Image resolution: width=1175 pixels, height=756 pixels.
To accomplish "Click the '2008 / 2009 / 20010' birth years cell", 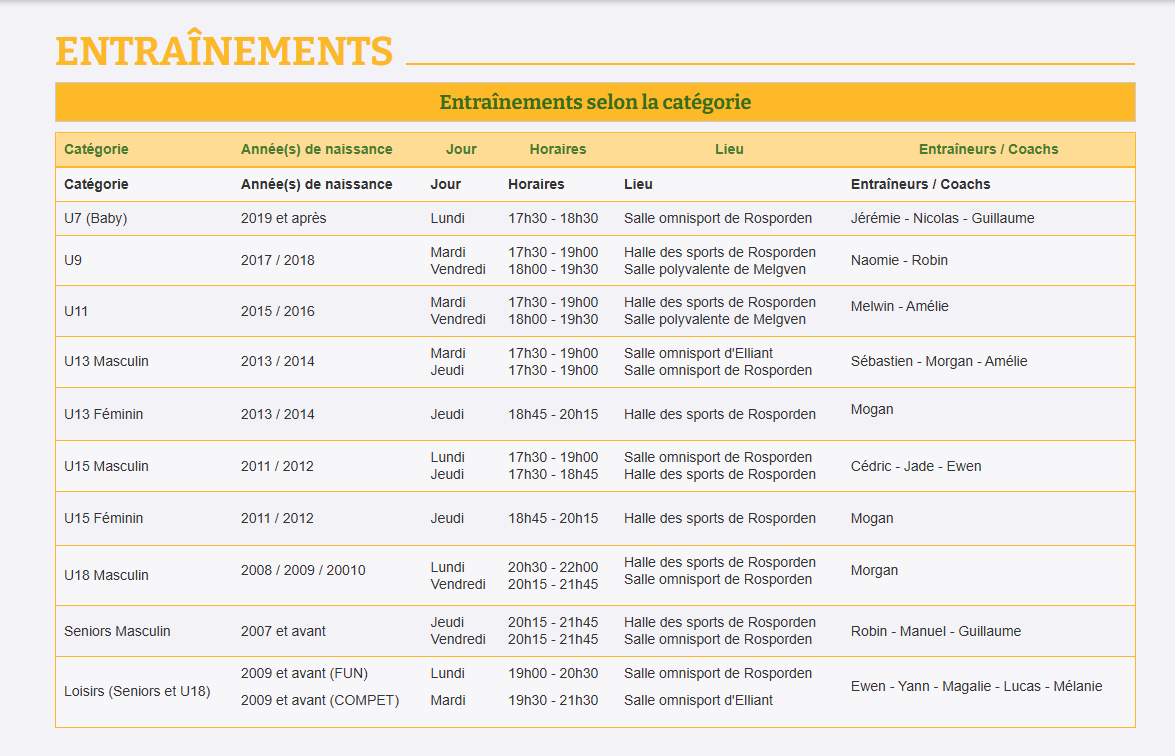I will [303, 570].
